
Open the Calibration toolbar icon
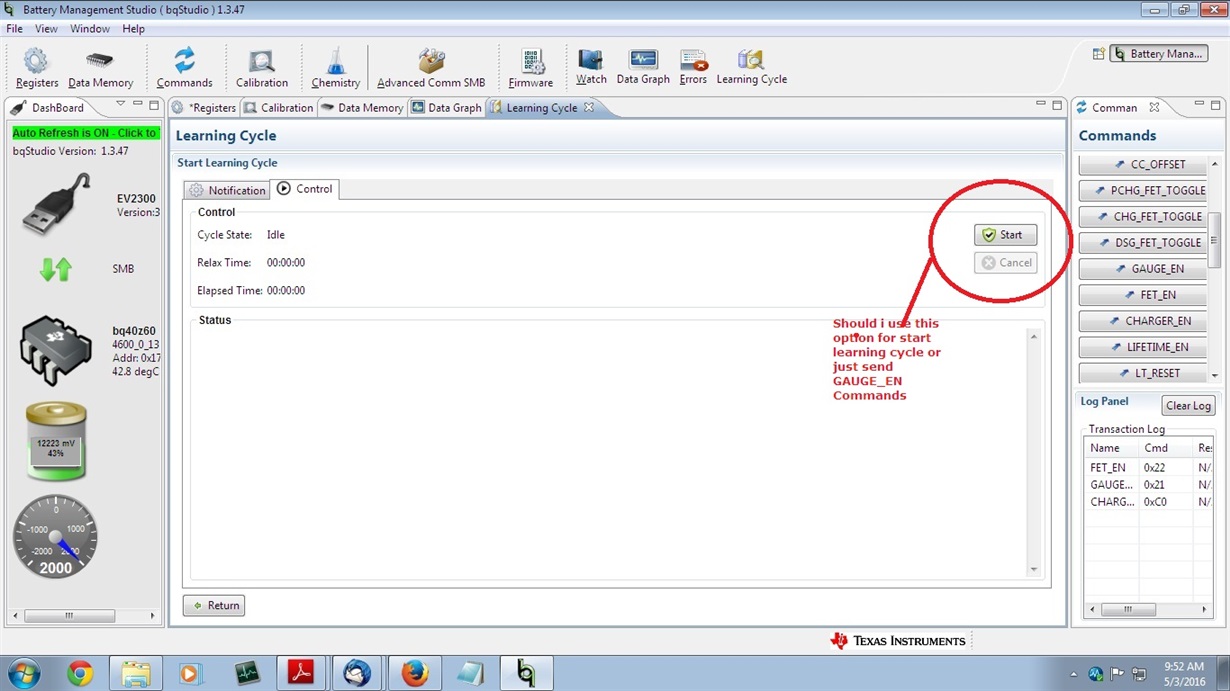tap(262, 69)
